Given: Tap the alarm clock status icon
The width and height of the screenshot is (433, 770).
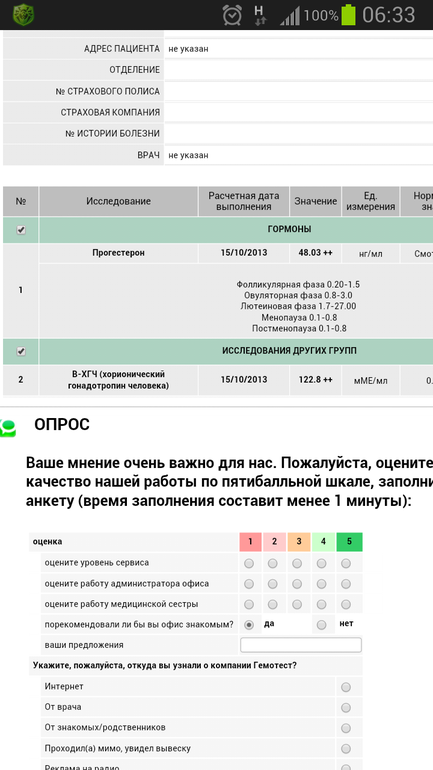Looking at the screenshot, I should [x=232, y=15].
